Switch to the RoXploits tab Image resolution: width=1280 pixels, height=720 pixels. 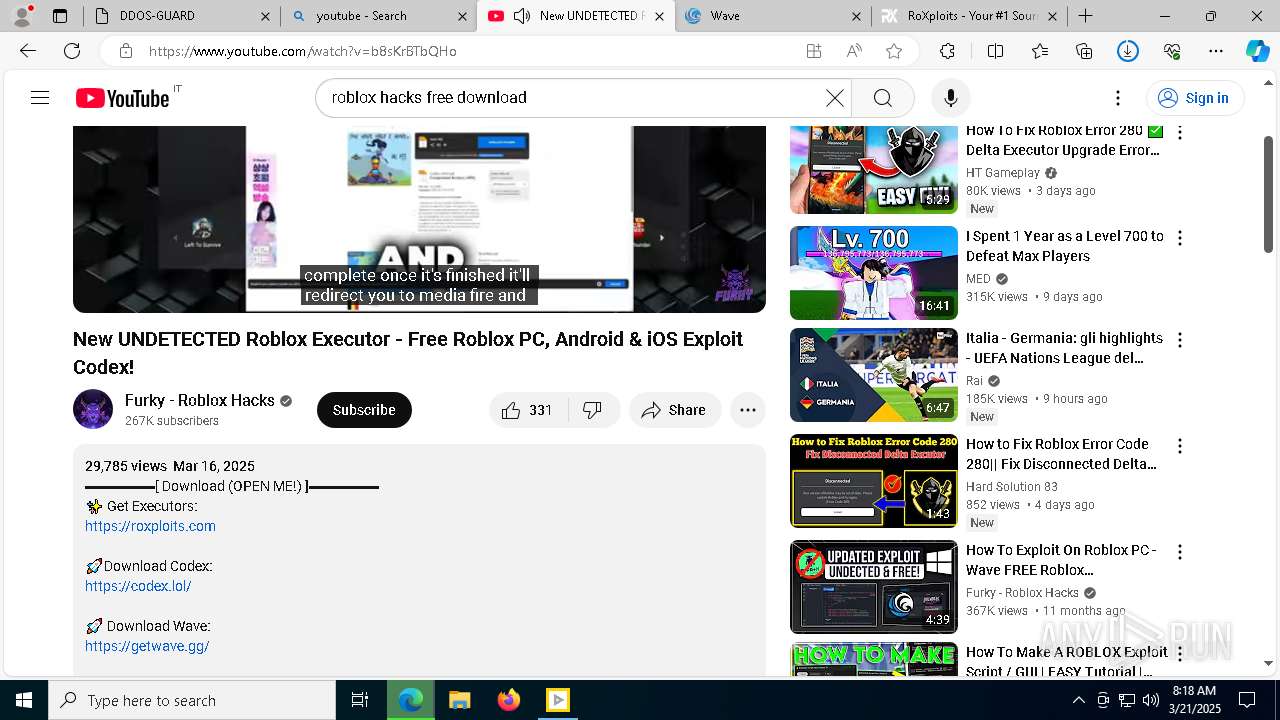970,16
